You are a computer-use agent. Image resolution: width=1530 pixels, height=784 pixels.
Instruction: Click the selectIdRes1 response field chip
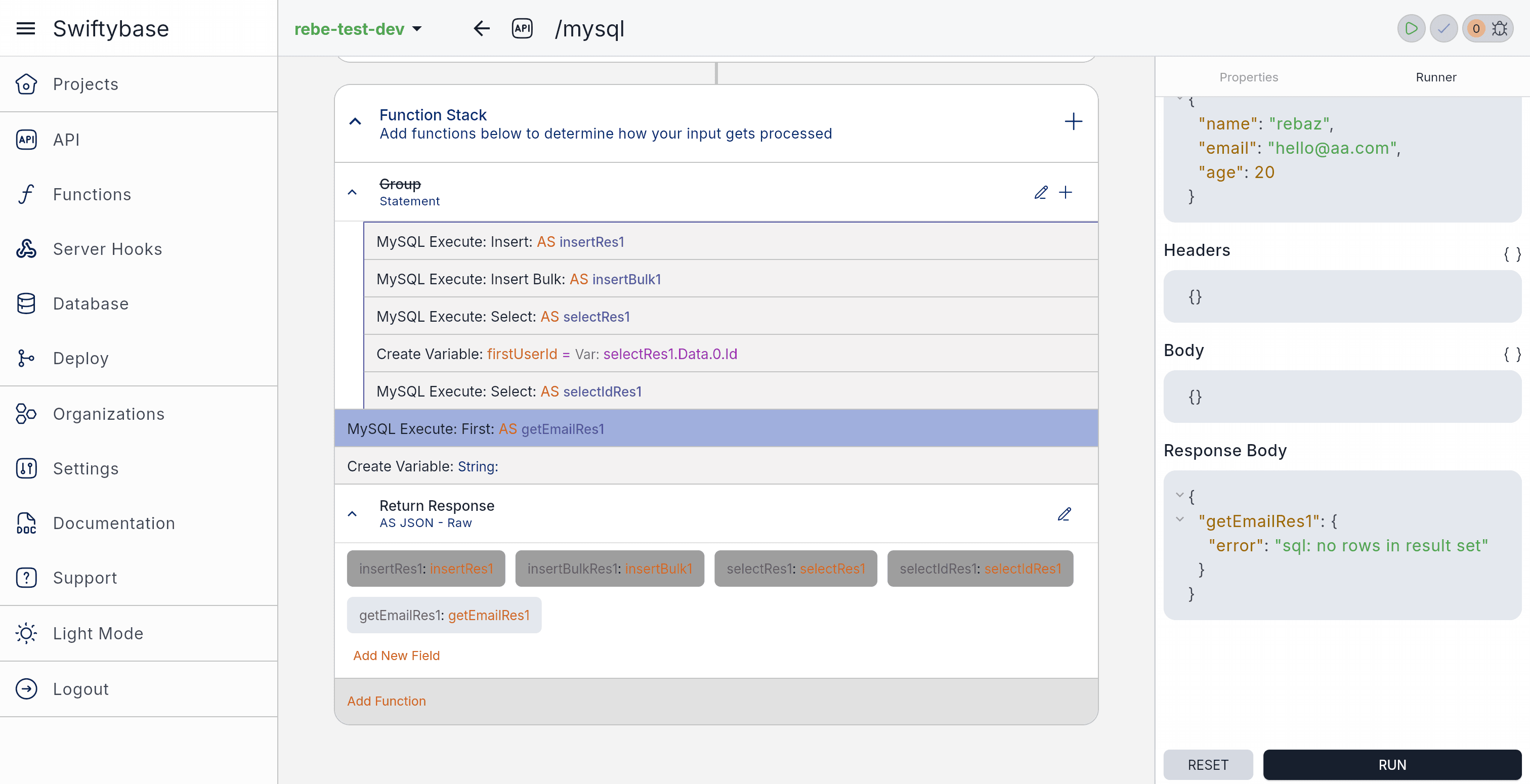(980, 569)
